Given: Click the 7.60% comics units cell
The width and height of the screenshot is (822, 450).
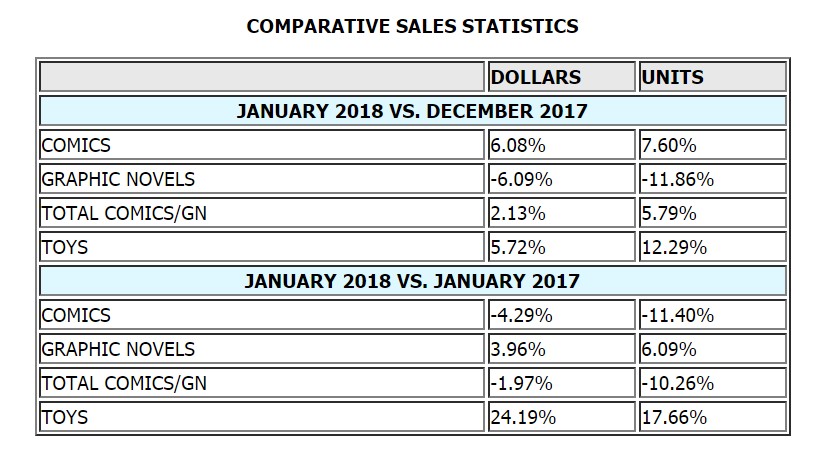Looking at the screenshot, I should tap(712, 145).
